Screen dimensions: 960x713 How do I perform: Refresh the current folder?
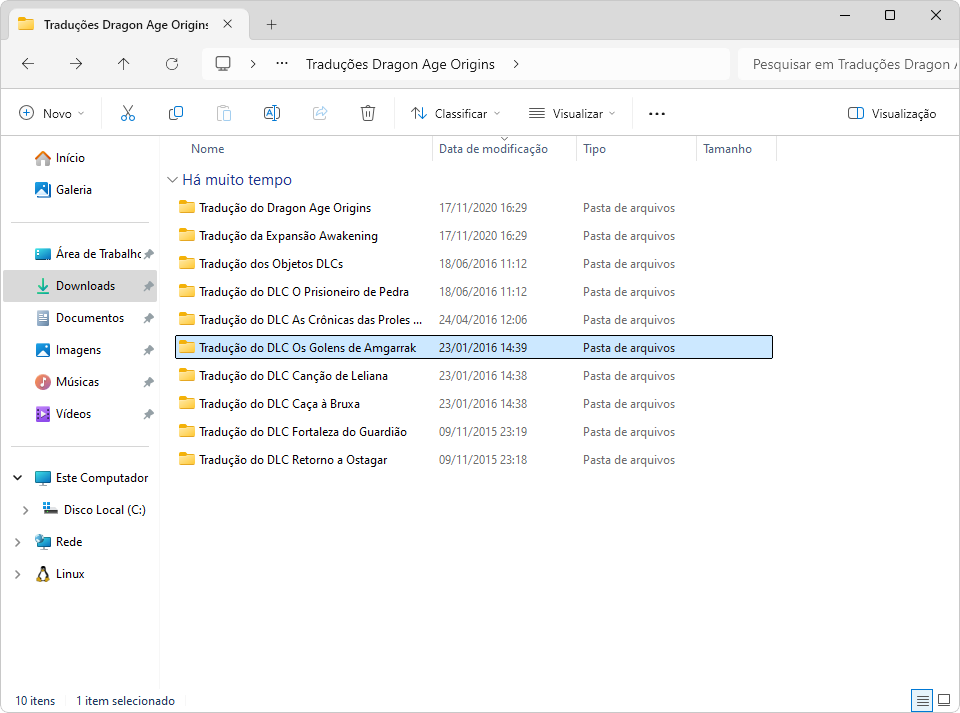coord(172,64)
